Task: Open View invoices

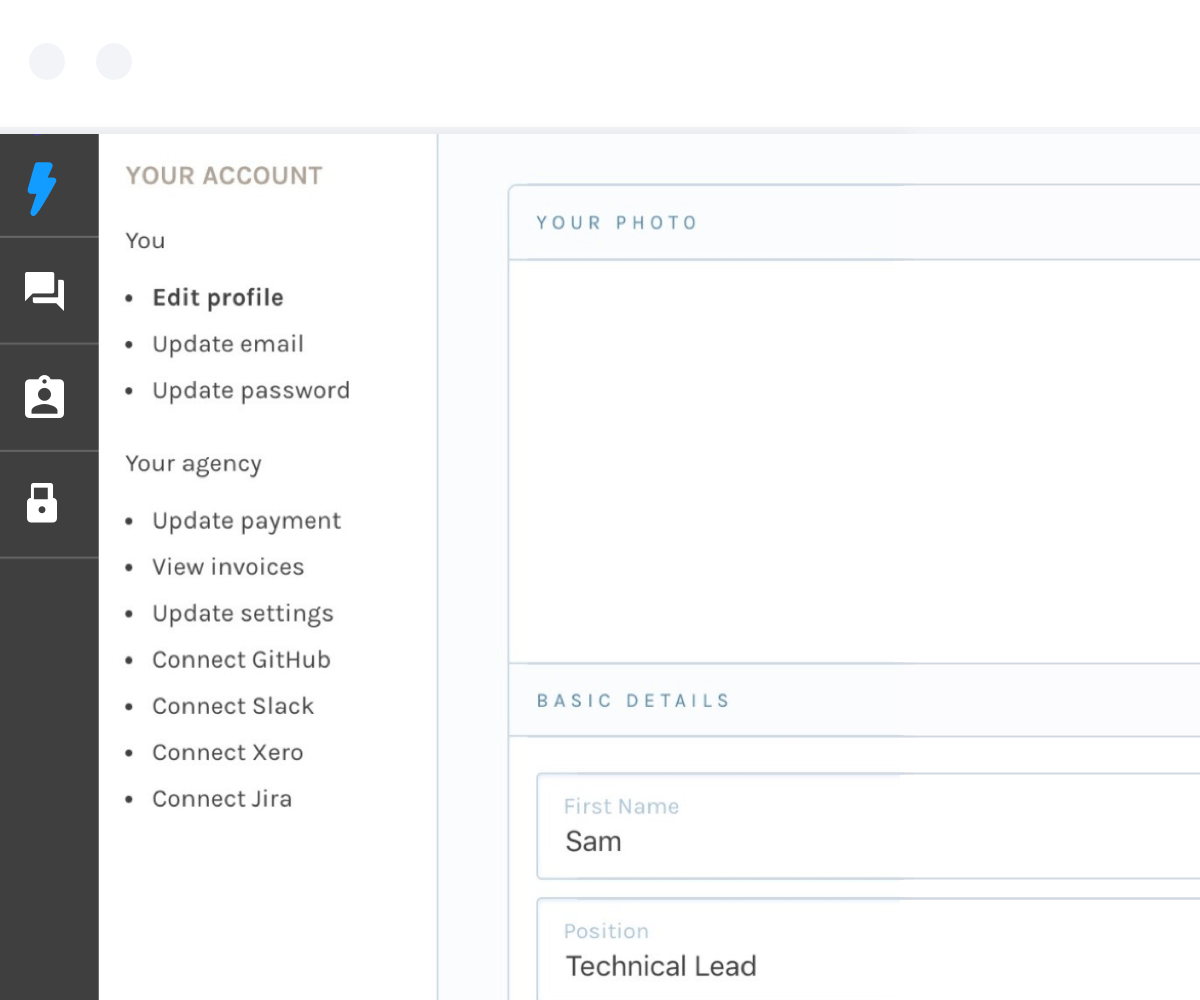Action: 228,567
